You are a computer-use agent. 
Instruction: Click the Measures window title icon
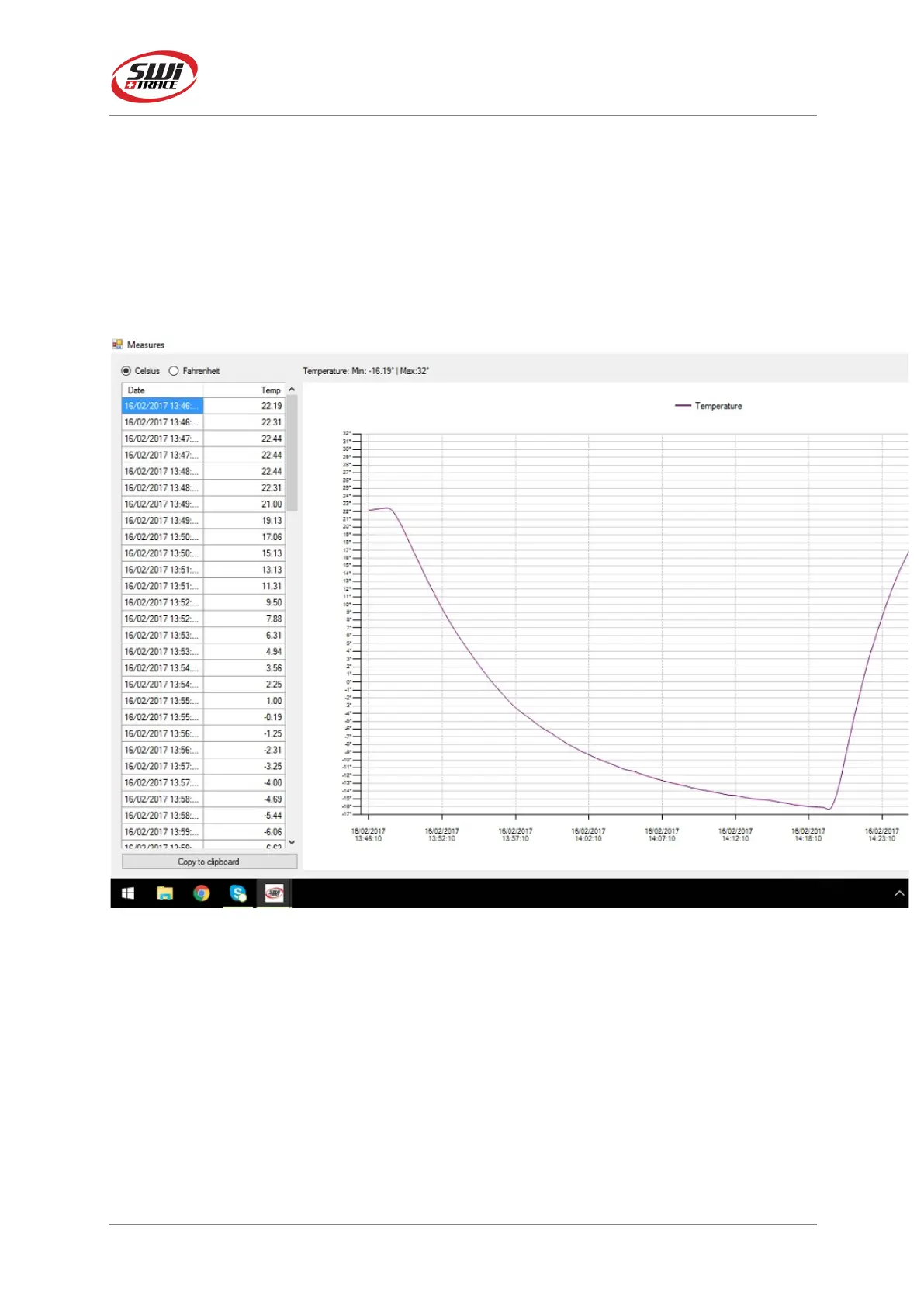click(x=117, y=345)
